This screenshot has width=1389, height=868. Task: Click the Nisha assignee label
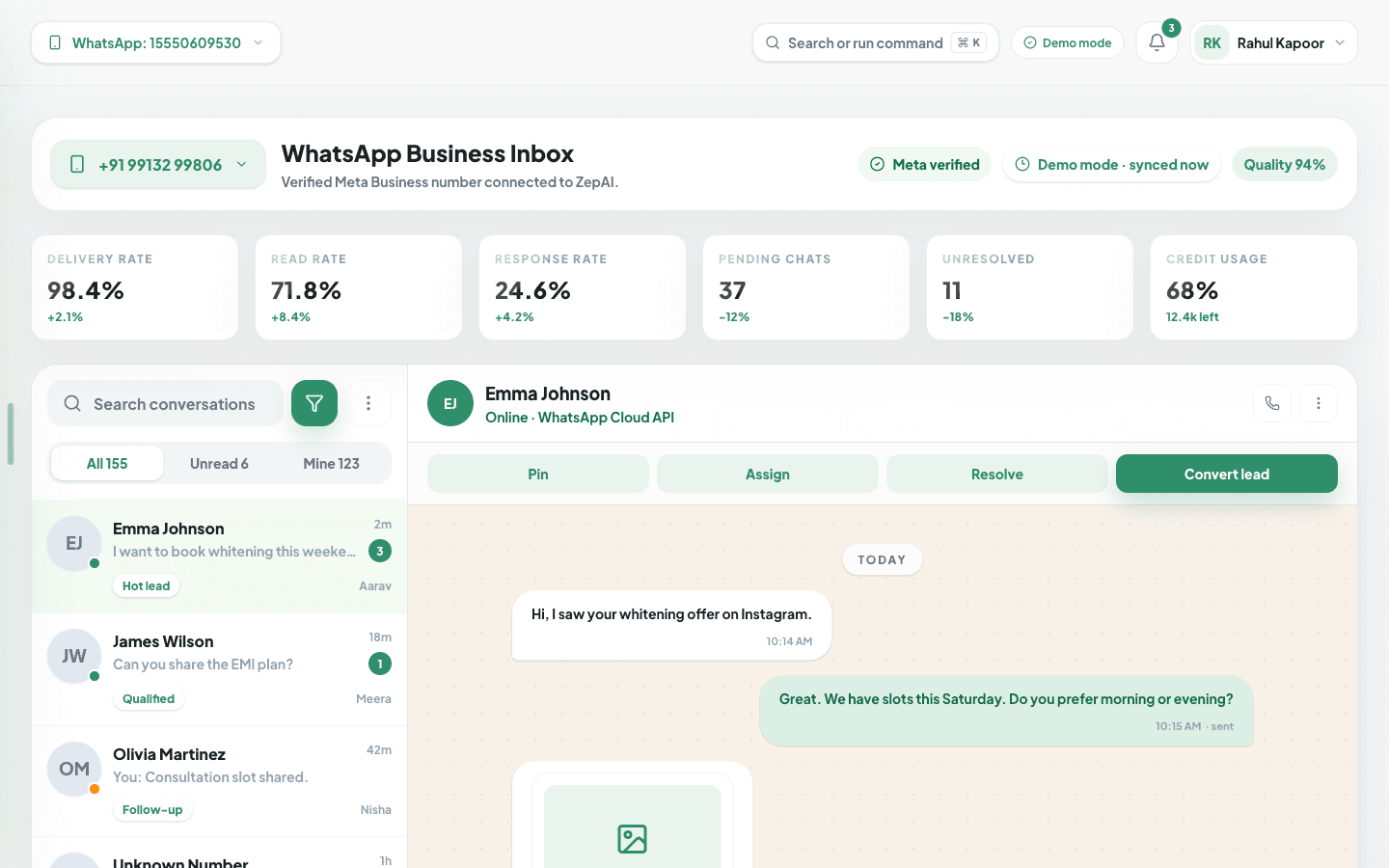[375, 809]
